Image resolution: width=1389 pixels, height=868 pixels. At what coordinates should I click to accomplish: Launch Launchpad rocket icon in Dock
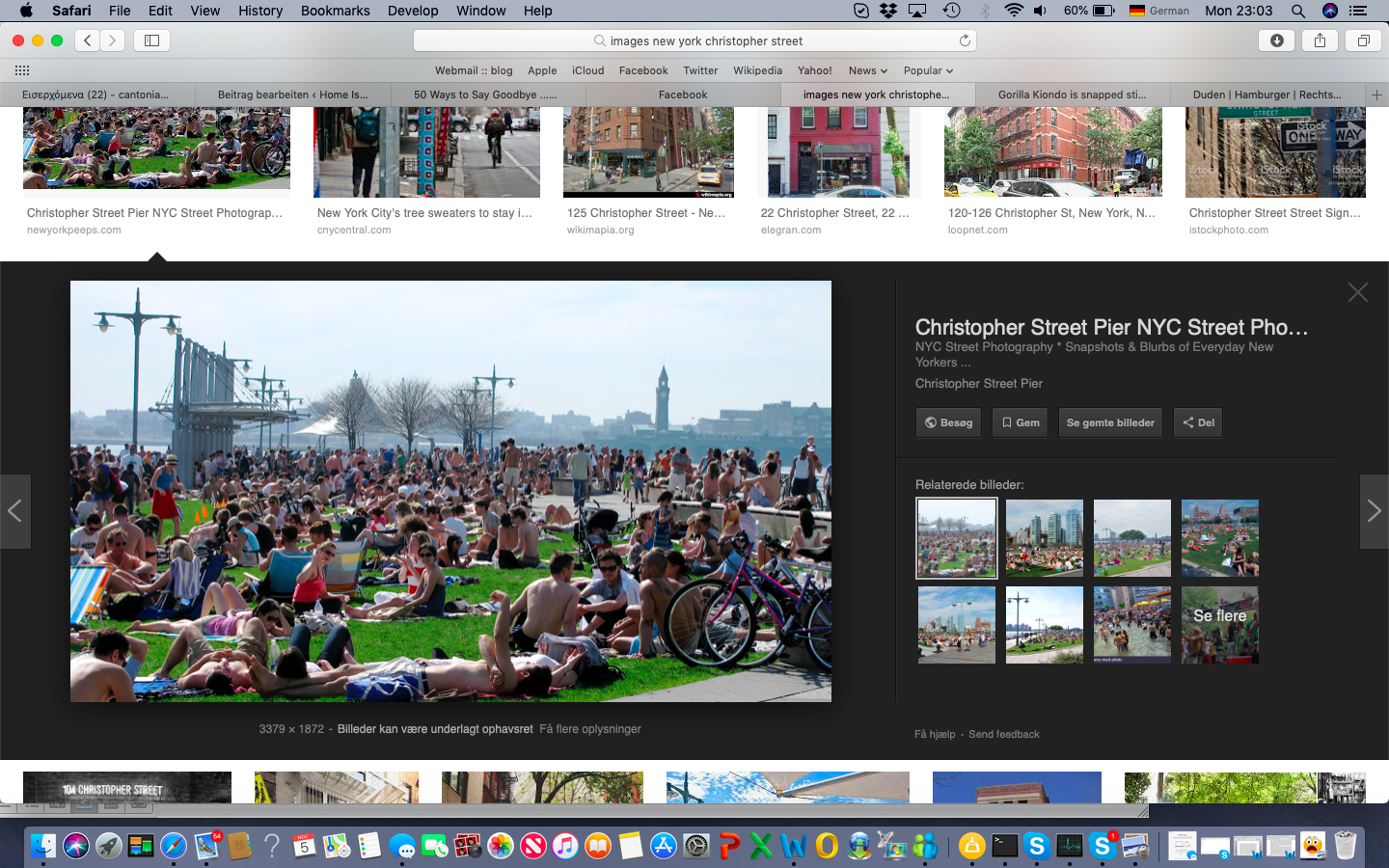coord(109,846)
